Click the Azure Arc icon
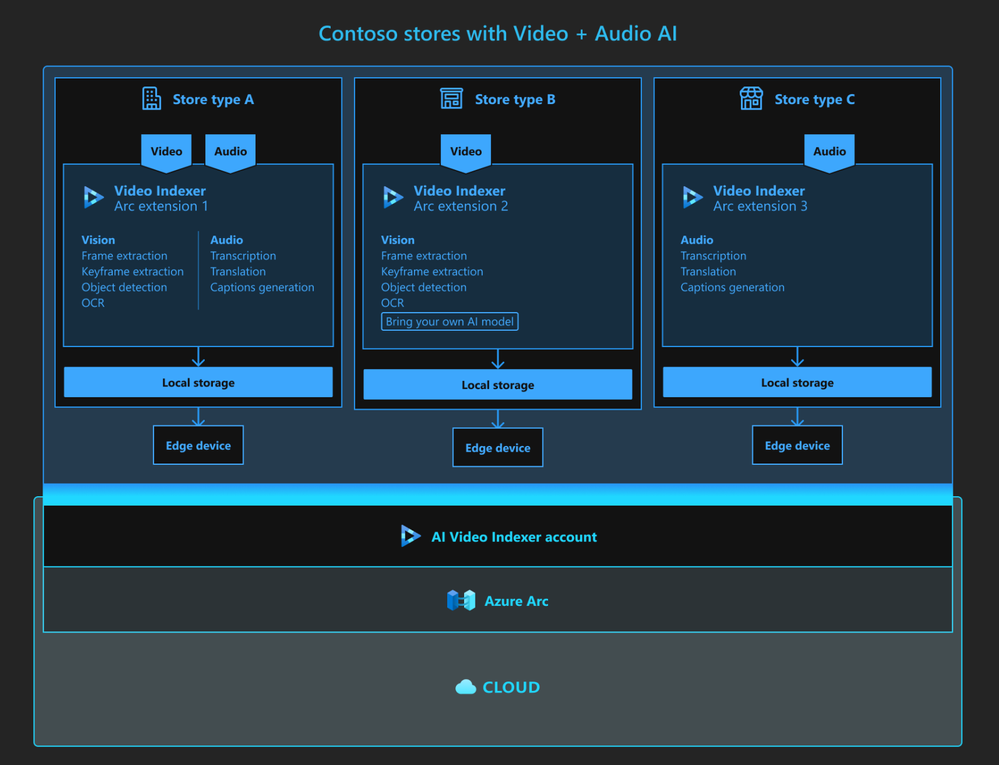Image resolution: width=999 pixels, height=765 pixels. pos(461,601)
